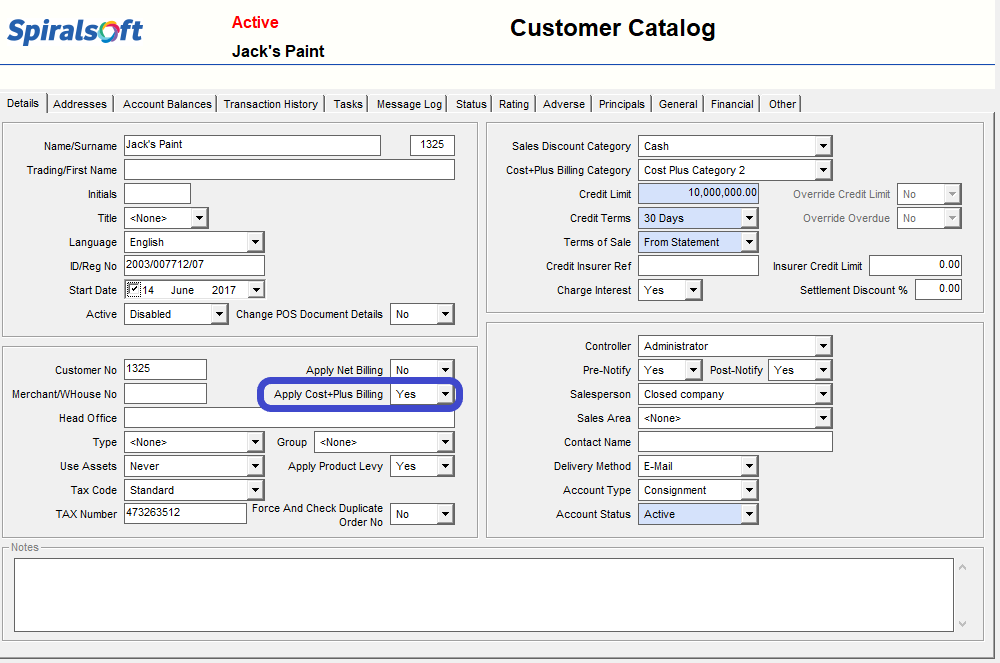Click the Head Office field
Viewport: 1000px width, 663px height.
[x=290, y=418]
